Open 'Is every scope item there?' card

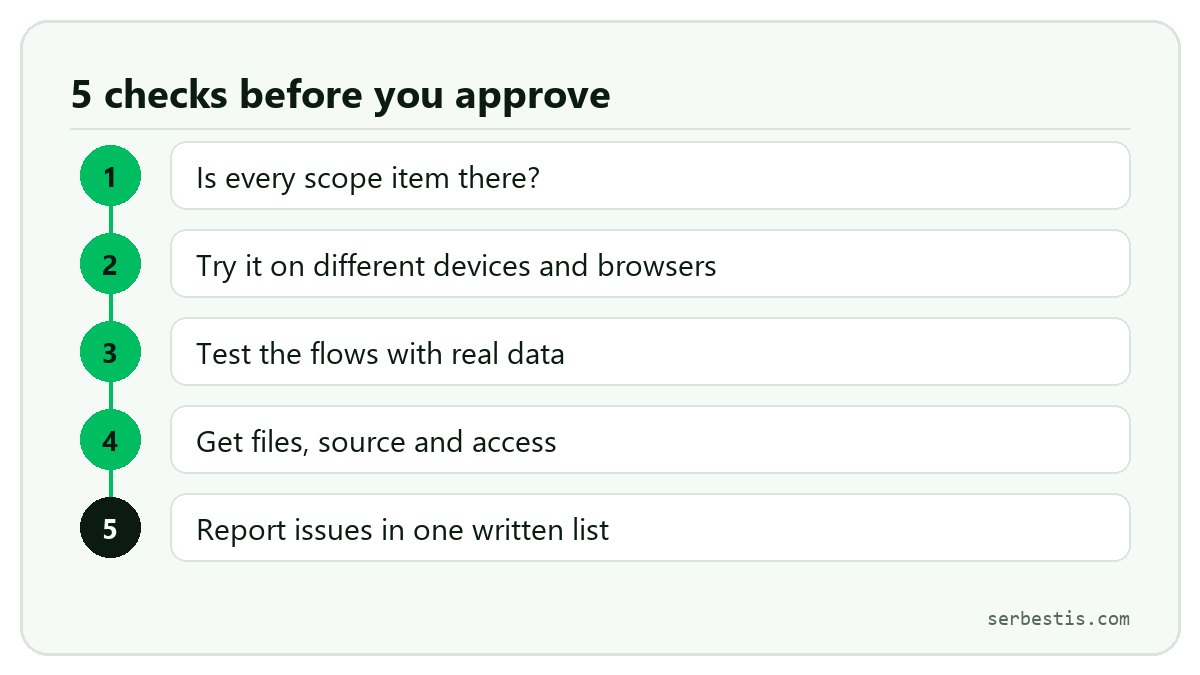coord(650,176)
